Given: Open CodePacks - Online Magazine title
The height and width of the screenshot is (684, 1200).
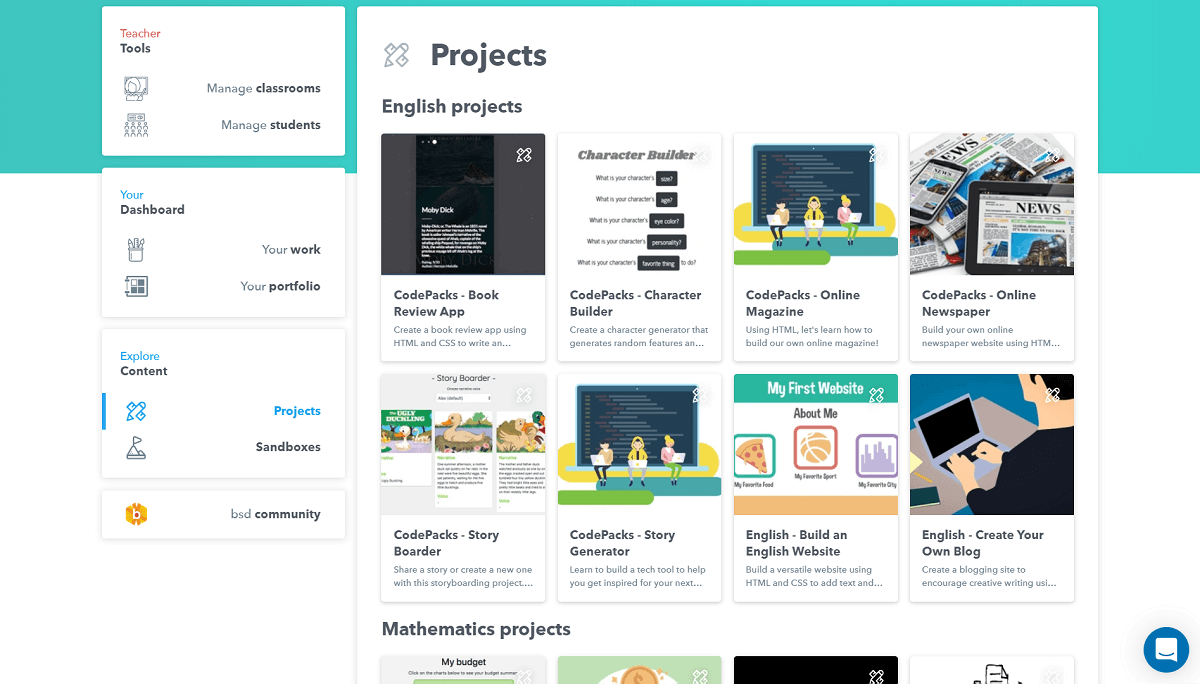Looking at the screenshot, I should (x=803, y=303).
